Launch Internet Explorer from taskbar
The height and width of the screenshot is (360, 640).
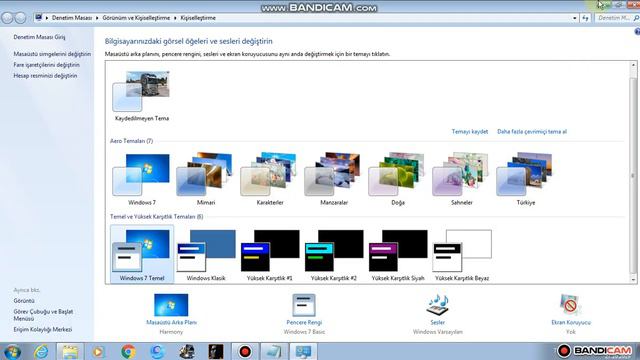point(41,351)
